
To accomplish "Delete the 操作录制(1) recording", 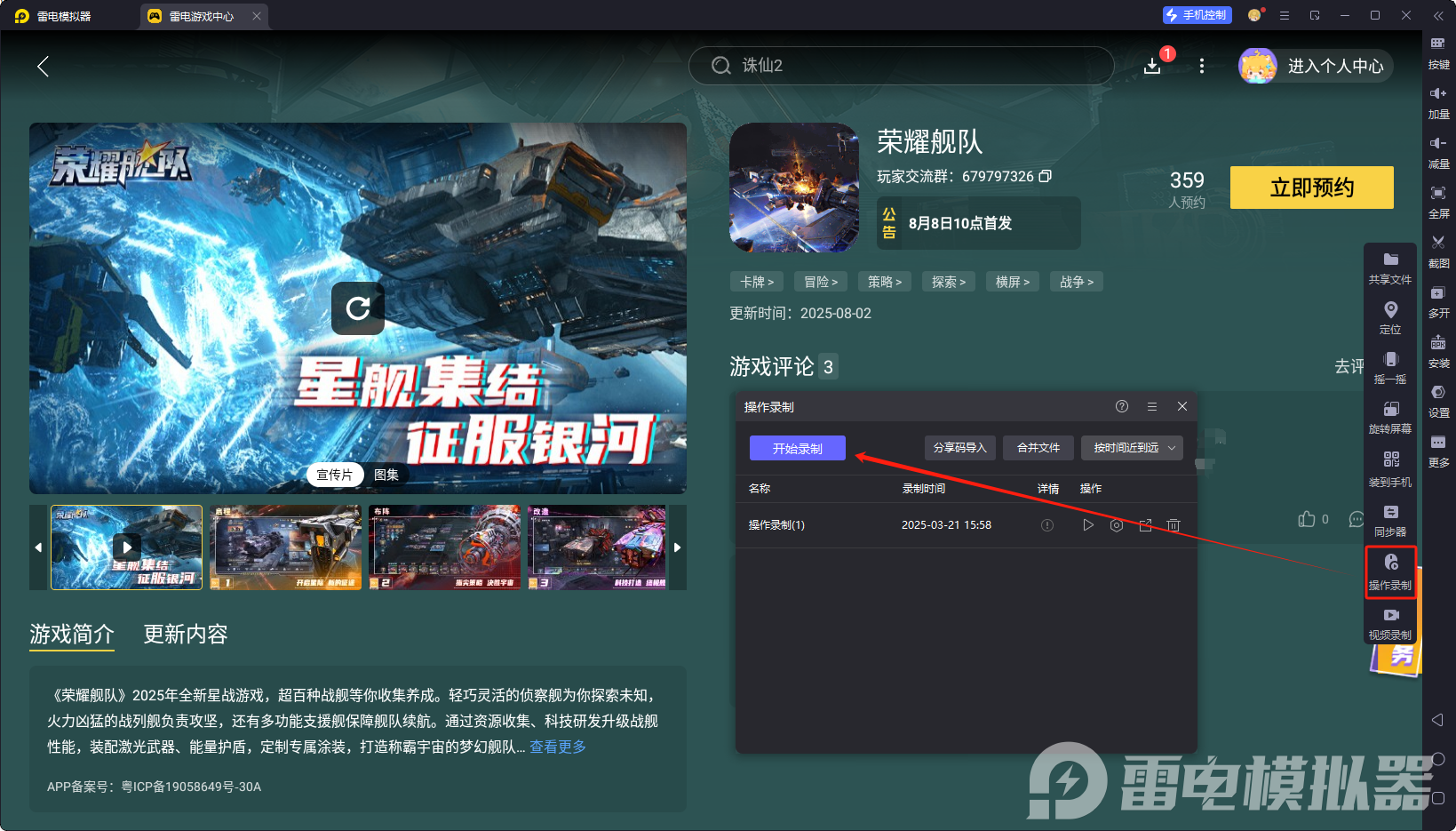I will tap(1174, 525).
